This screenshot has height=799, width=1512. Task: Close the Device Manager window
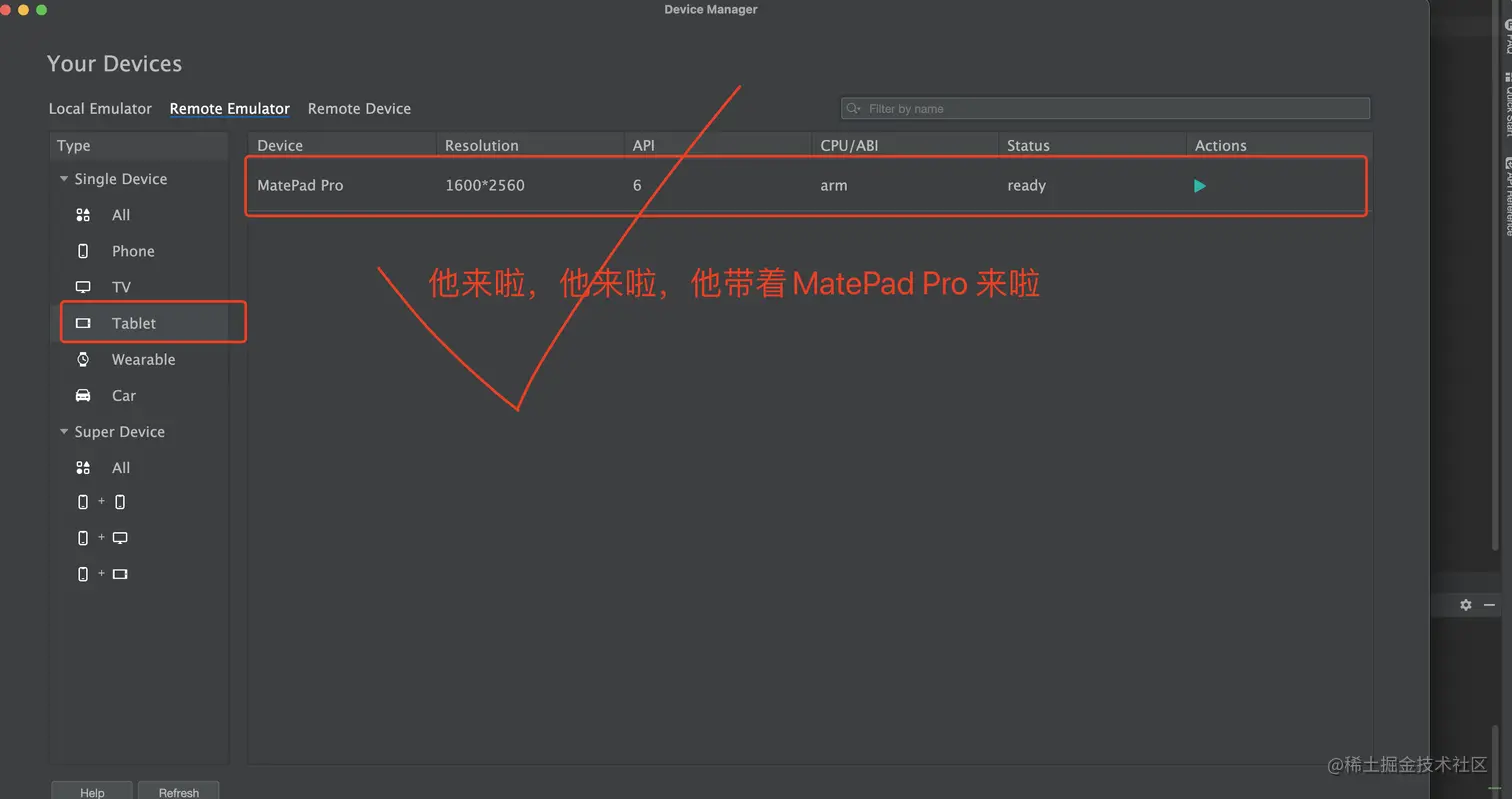pyautogui.click(x=6, y=10)
